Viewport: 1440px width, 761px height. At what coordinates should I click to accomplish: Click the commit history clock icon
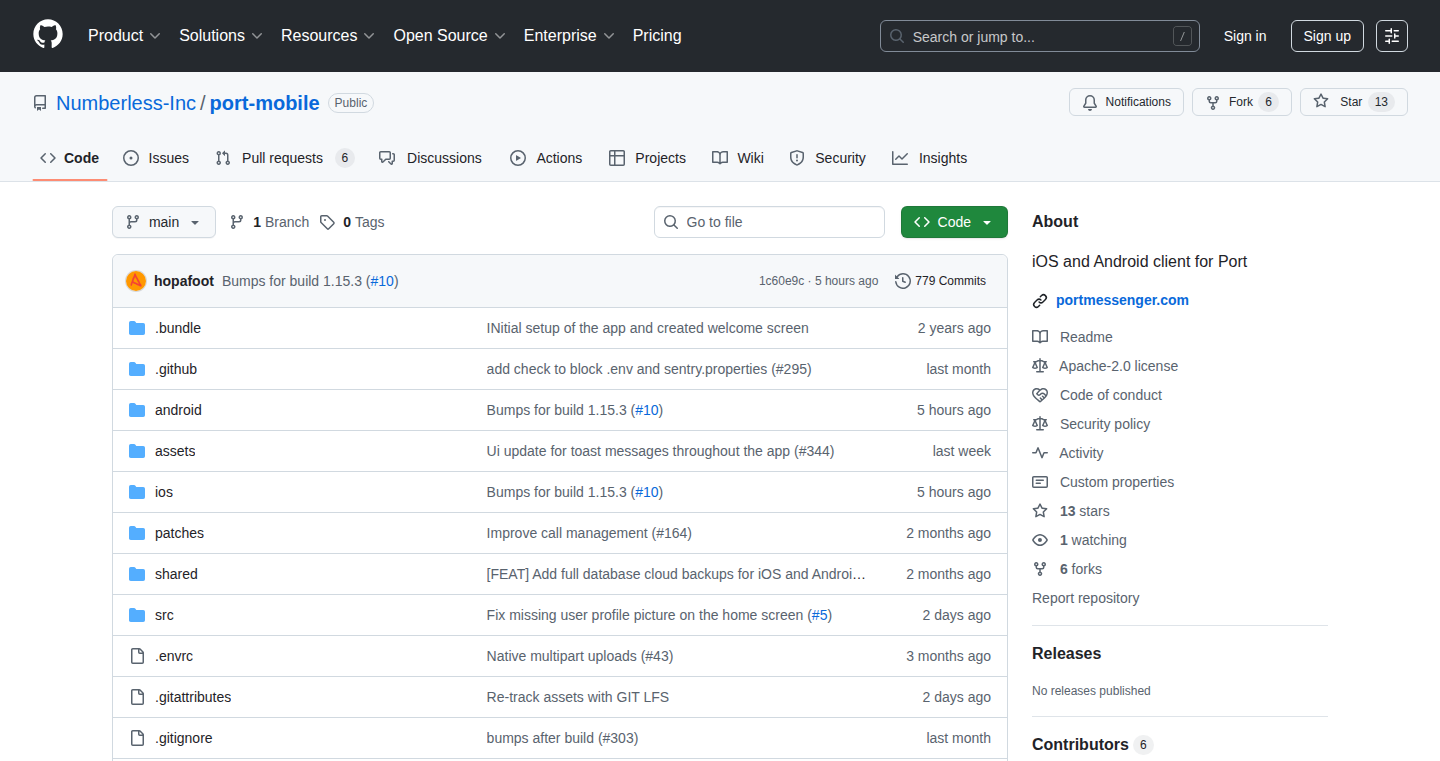(903, 281)
